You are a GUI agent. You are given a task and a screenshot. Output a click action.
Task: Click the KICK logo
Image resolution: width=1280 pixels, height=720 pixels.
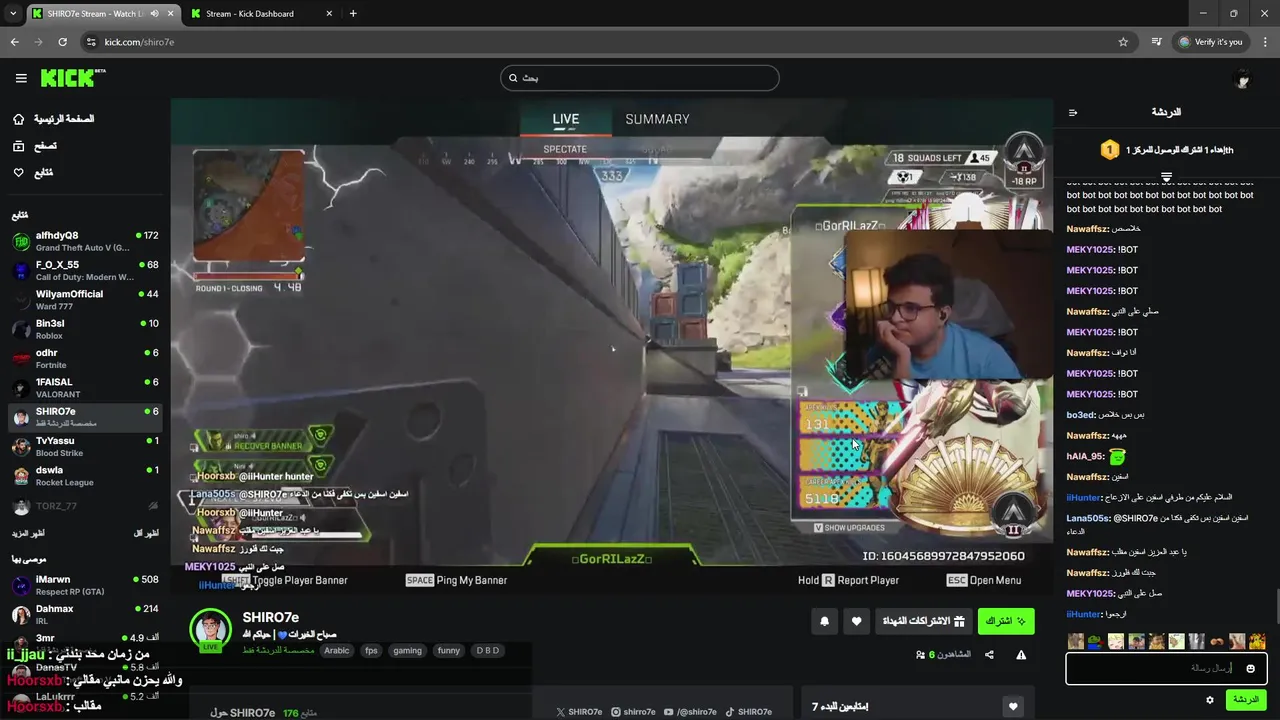[x=72, y=78]
